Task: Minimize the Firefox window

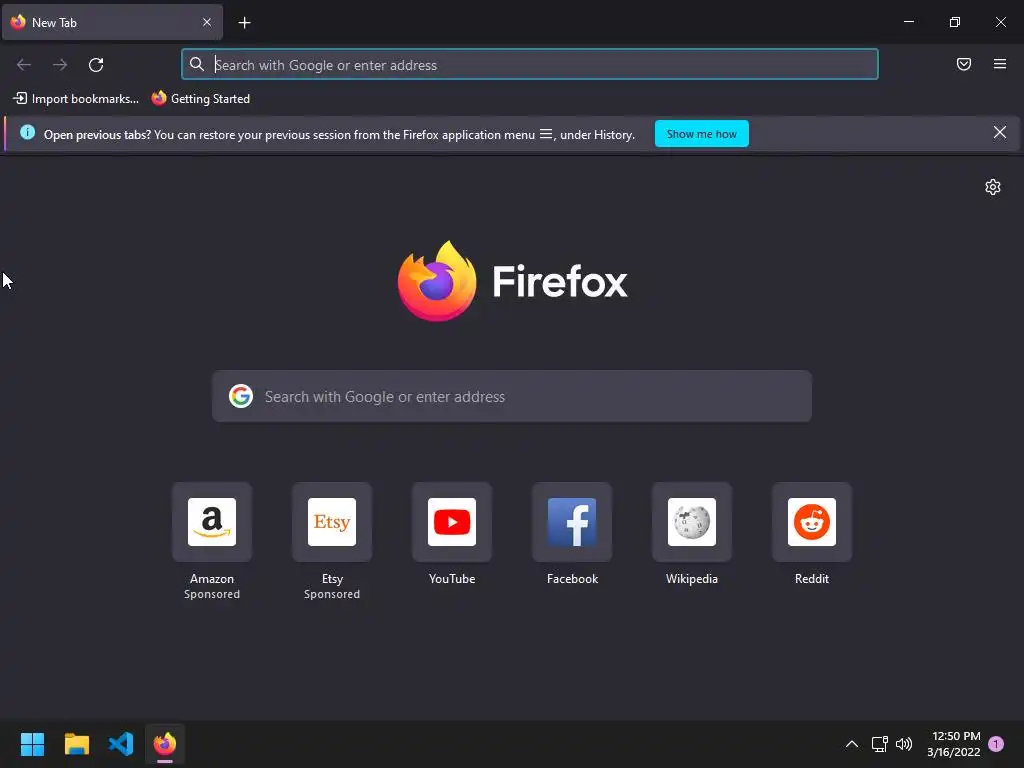Action: [908, 22]
